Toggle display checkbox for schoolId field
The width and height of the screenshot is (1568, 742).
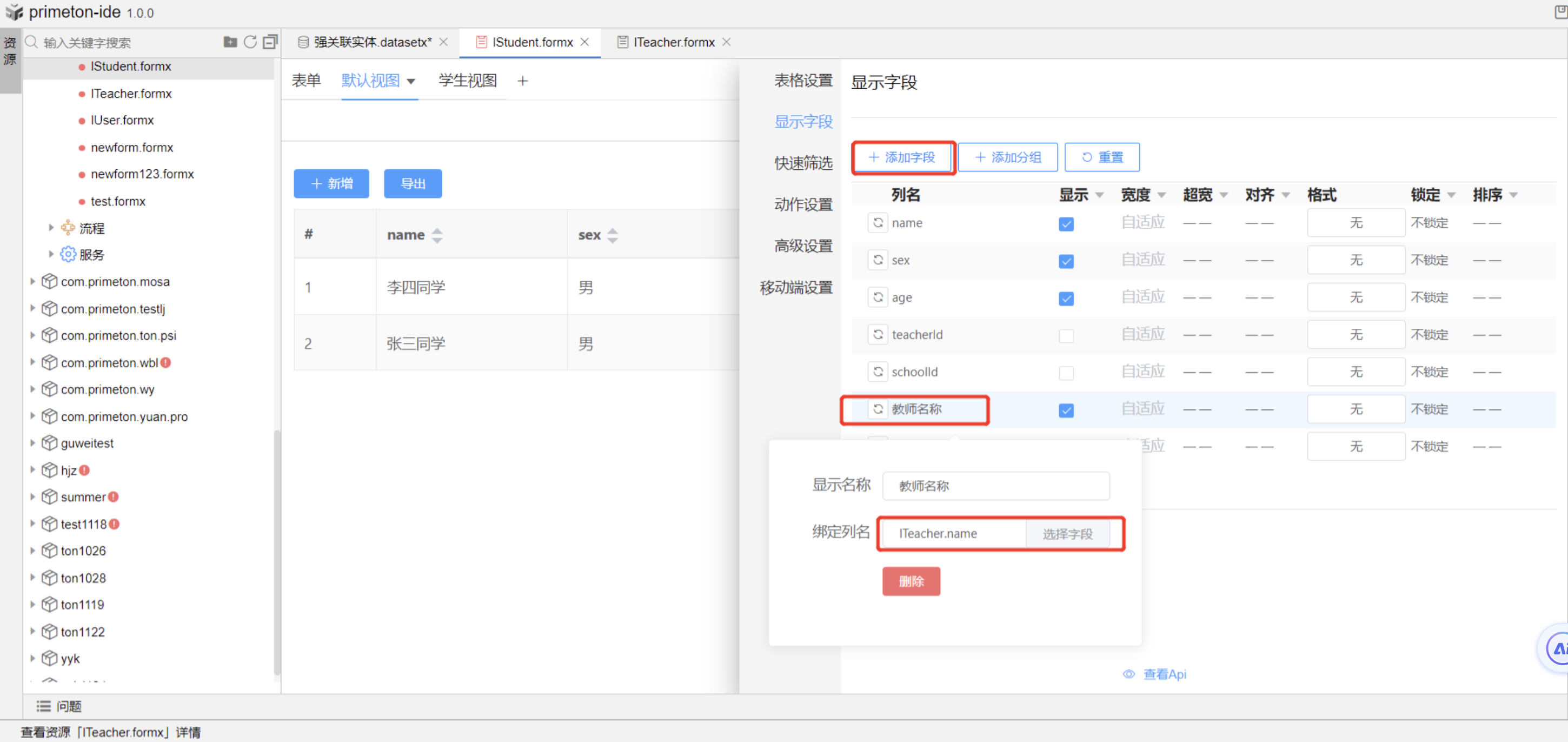tap(1066, 373)
